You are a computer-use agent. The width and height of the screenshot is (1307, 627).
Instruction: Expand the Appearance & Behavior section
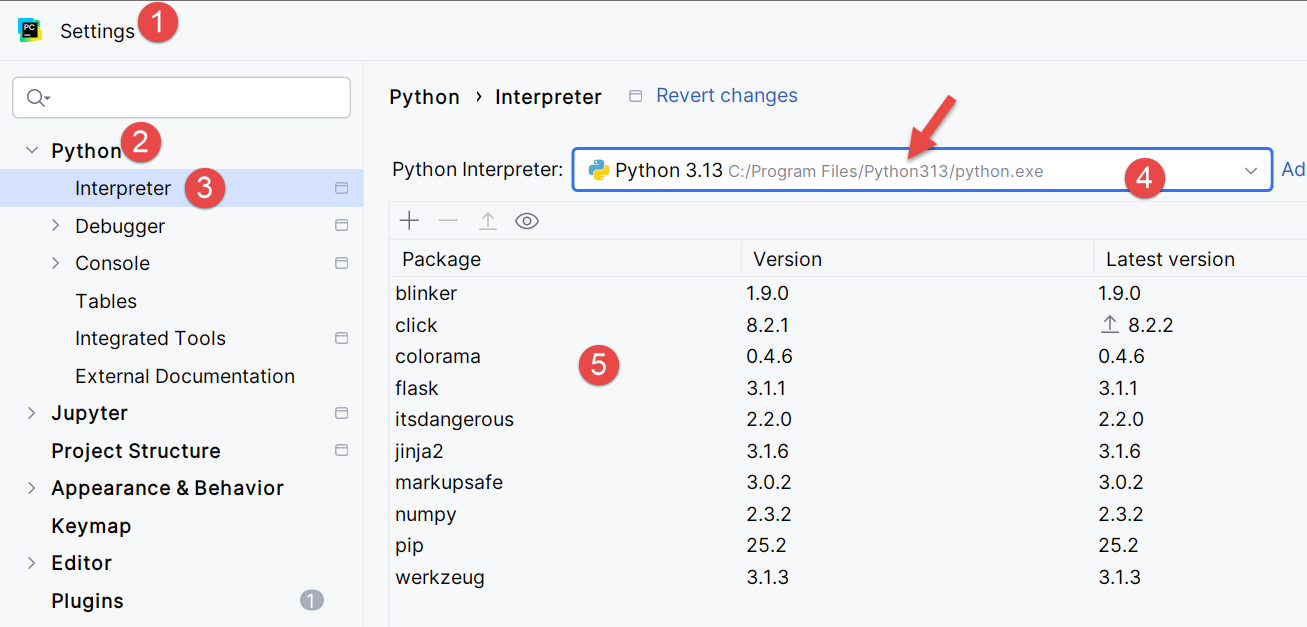point(32,488)
